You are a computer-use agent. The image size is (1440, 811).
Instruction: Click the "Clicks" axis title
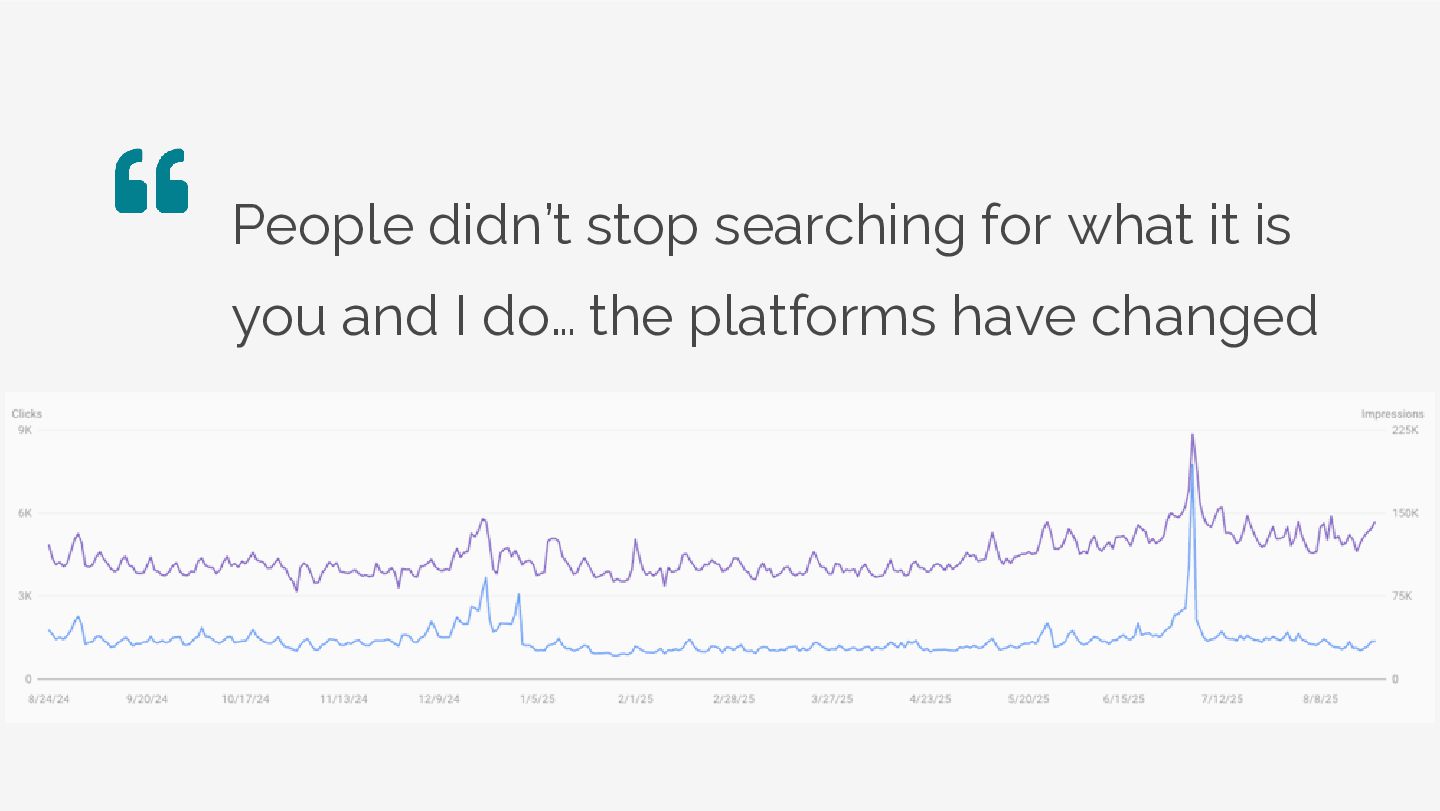point(27,413)
